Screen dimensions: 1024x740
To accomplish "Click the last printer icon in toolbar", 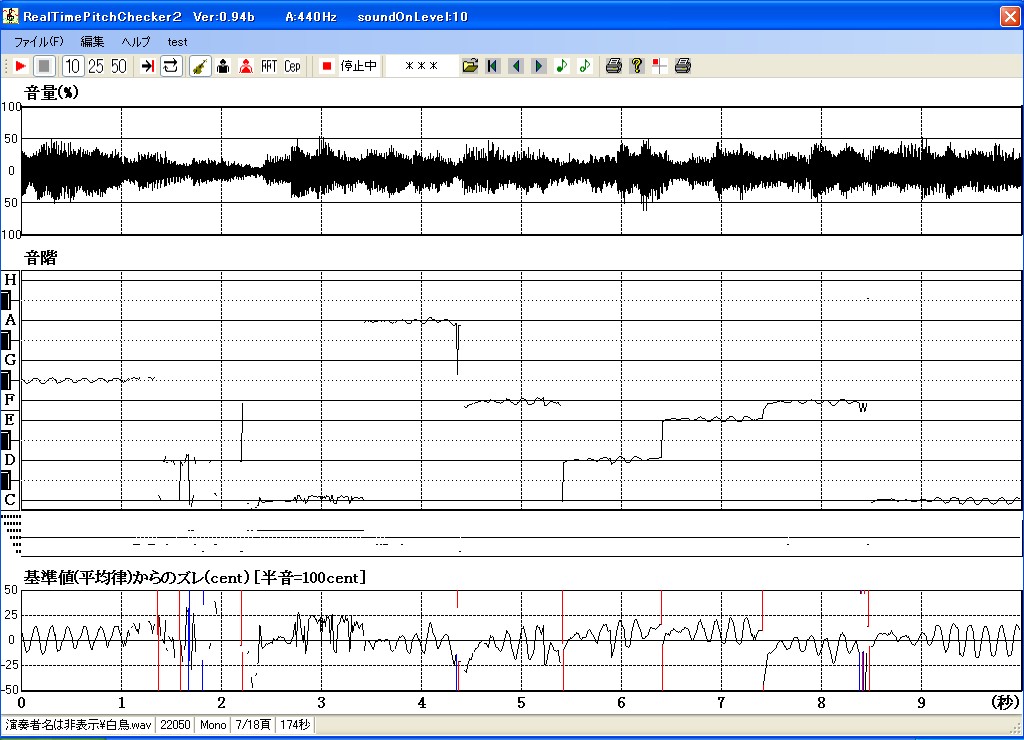I will click(682, 66).
